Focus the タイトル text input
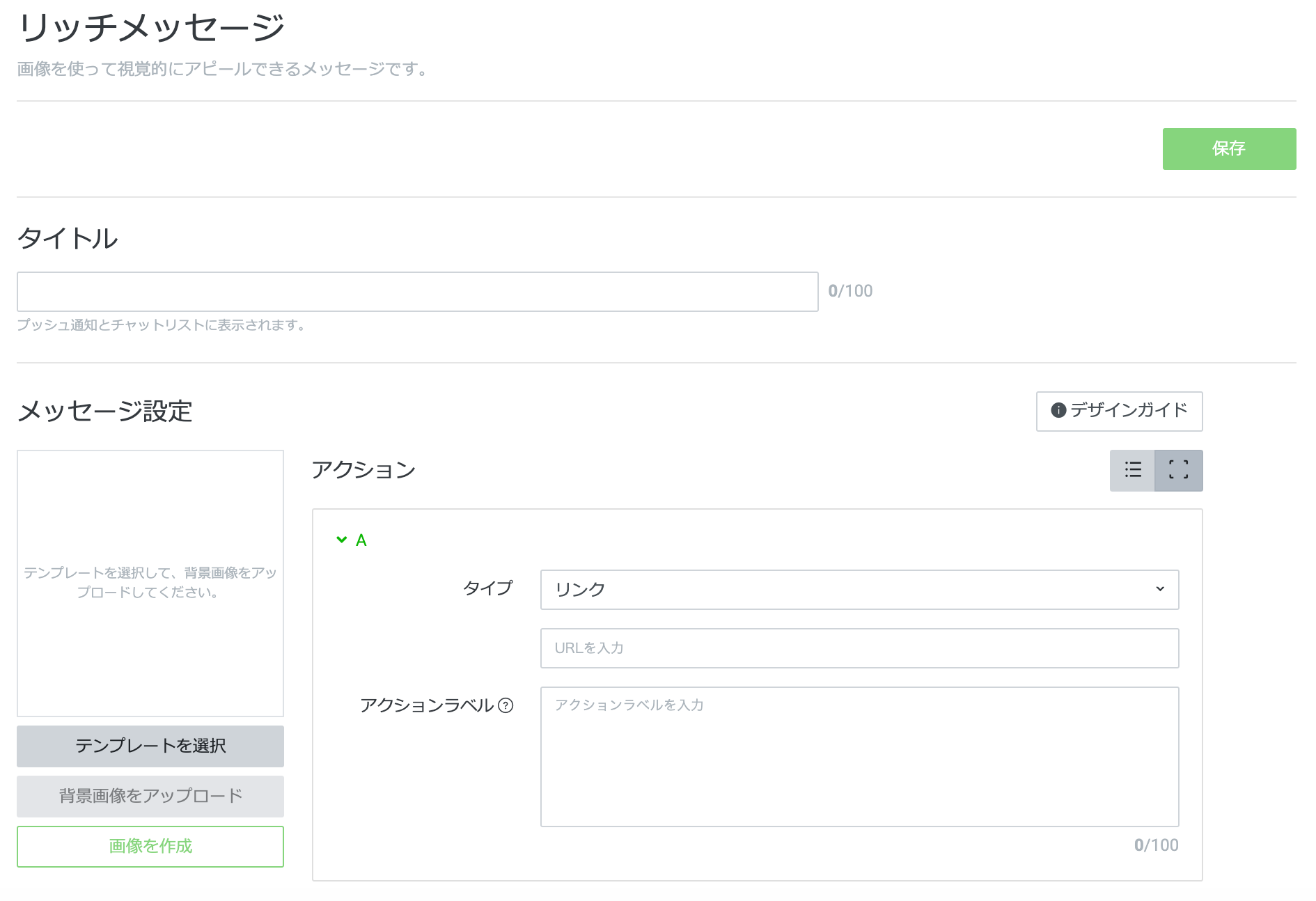The width and height of the screenshot is (1316, 901). tap(417, 292)
